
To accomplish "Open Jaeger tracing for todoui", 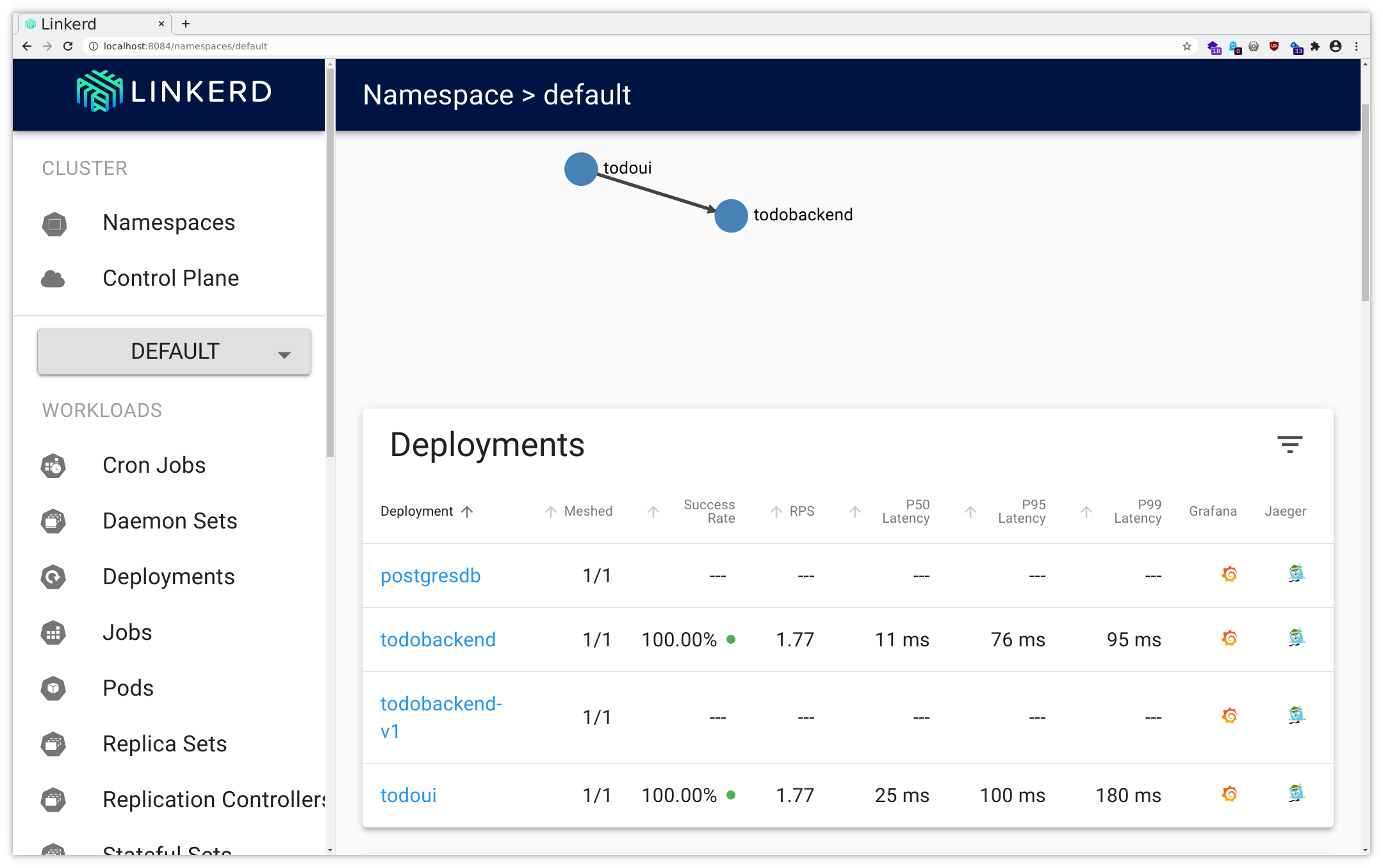I will (x=1296, y=794).
